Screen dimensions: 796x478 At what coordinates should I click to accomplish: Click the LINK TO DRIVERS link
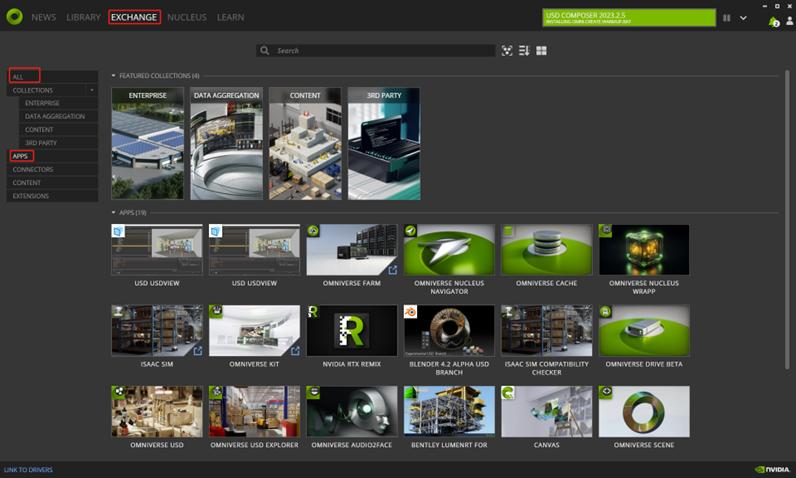pyautogui.click(x=28, y=470)
